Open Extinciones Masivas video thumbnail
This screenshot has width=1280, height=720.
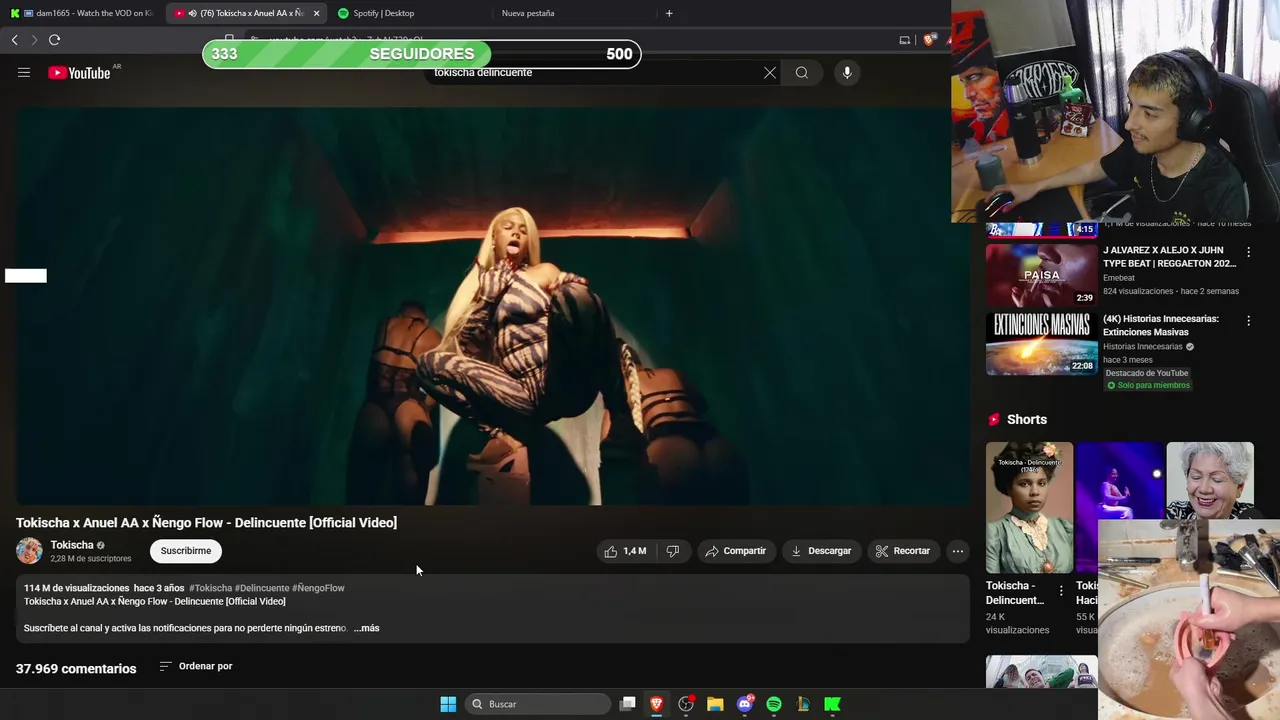pyautogui.click(x=1041, y=344)
